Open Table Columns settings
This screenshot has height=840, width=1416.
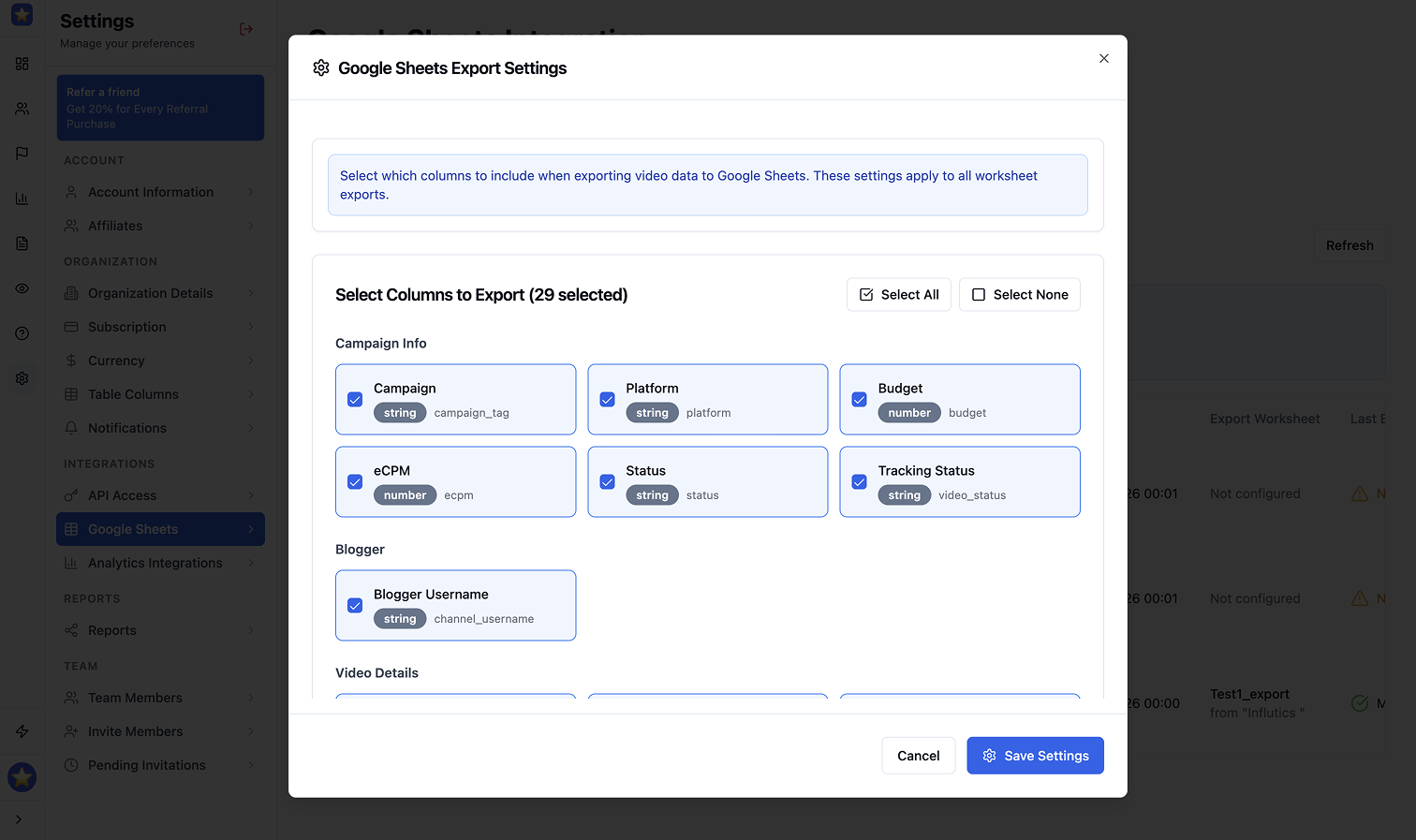(x=160, y=394)
